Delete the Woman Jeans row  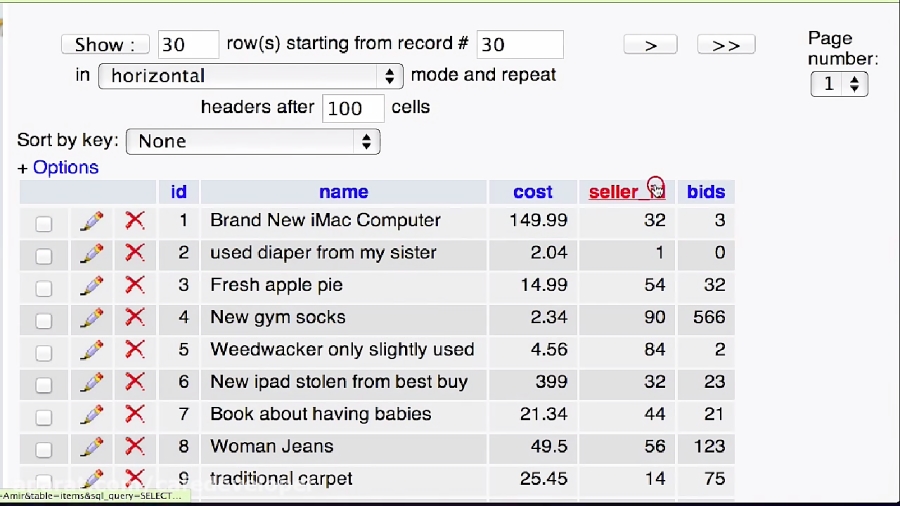click(135, 446)
